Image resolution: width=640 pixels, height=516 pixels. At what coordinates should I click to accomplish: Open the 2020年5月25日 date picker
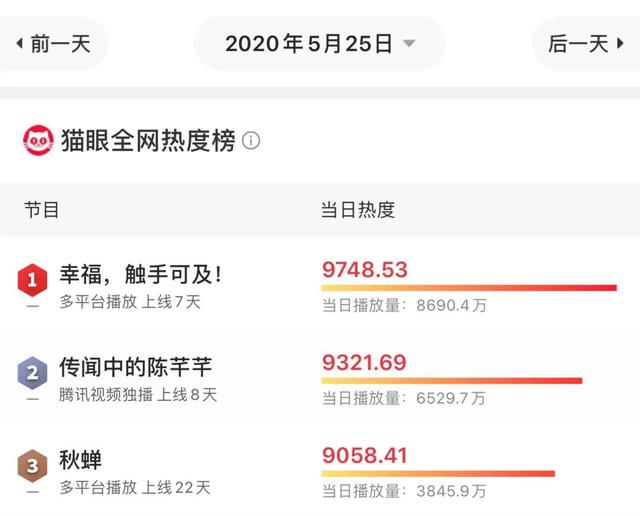(320, 43)
